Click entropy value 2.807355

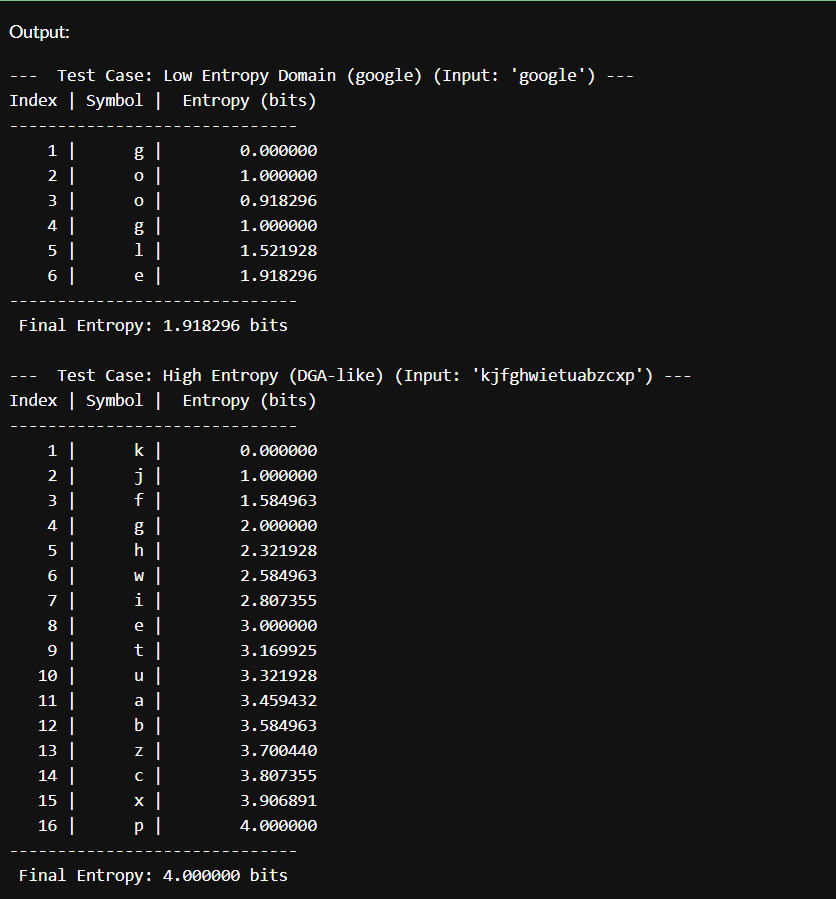coord(278,600)
